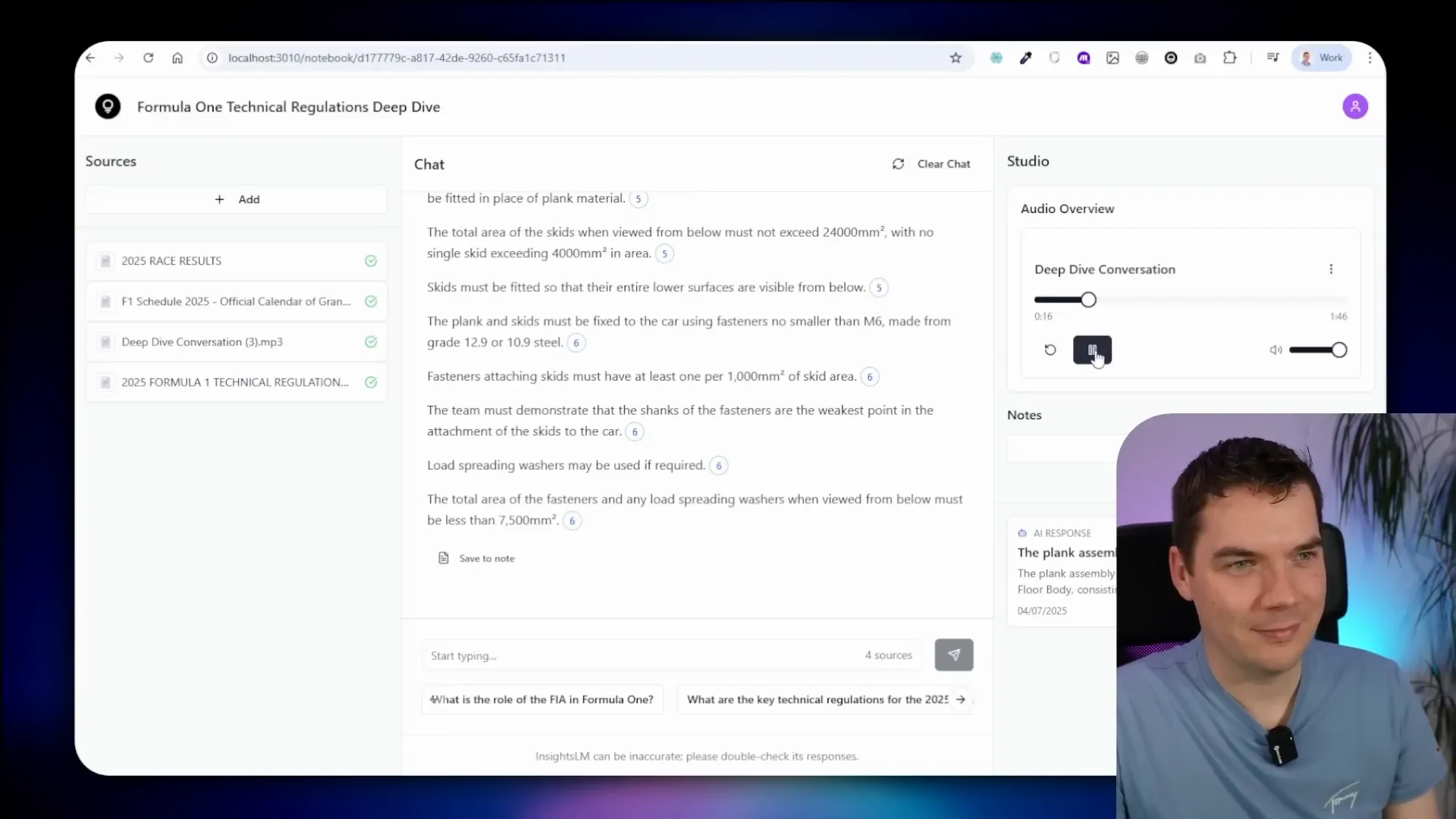The width and height of the screenshot is (1456, 819).
Task: Pause the Deep Dive Conversation audio
Action: pyautogui.click(x=1092, y=350)
